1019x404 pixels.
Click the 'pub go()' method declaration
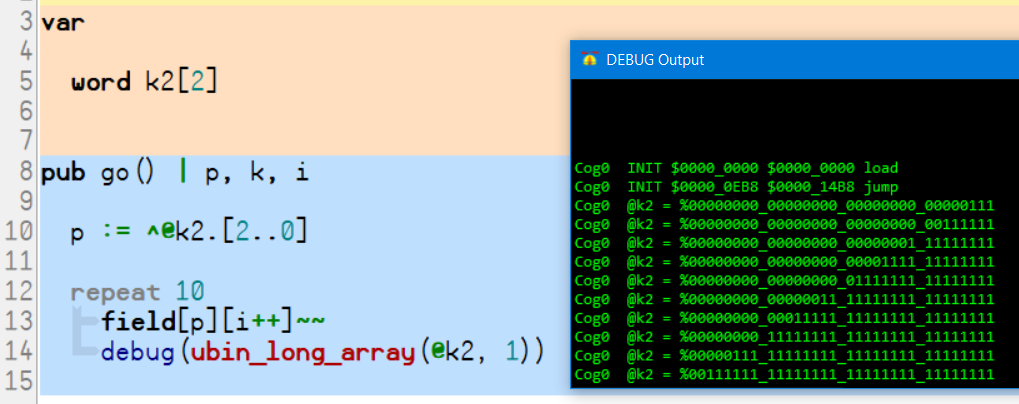(98, 173)
